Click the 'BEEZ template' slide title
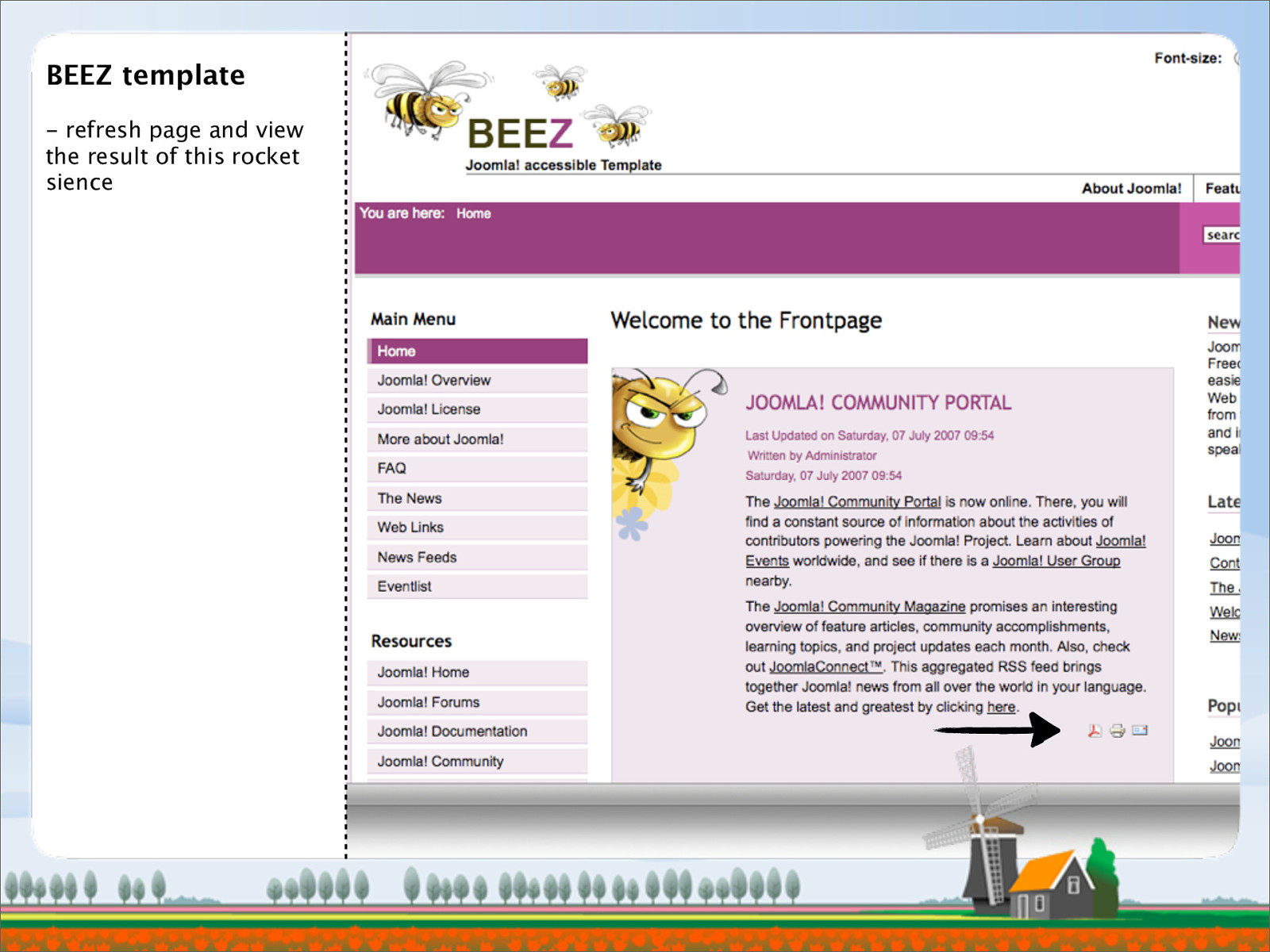 (145, 75)
